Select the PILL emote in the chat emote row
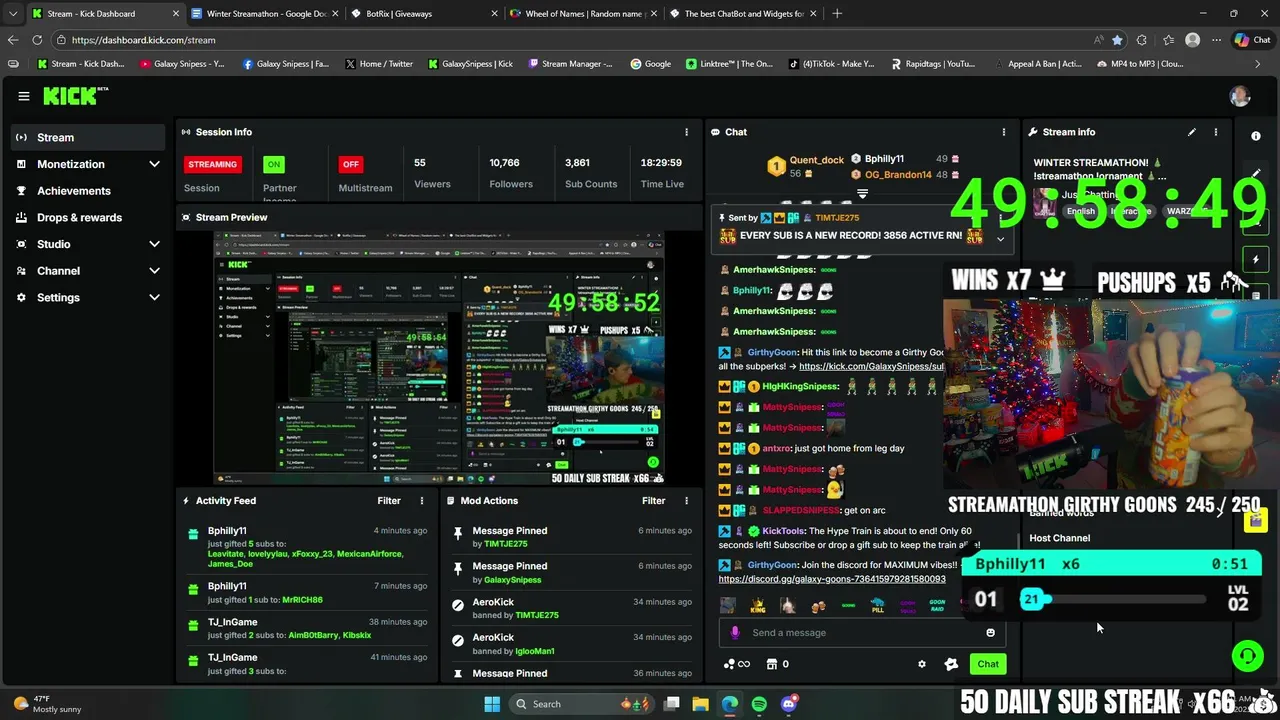Screen dimensions: 1280x720 (877, 605)
